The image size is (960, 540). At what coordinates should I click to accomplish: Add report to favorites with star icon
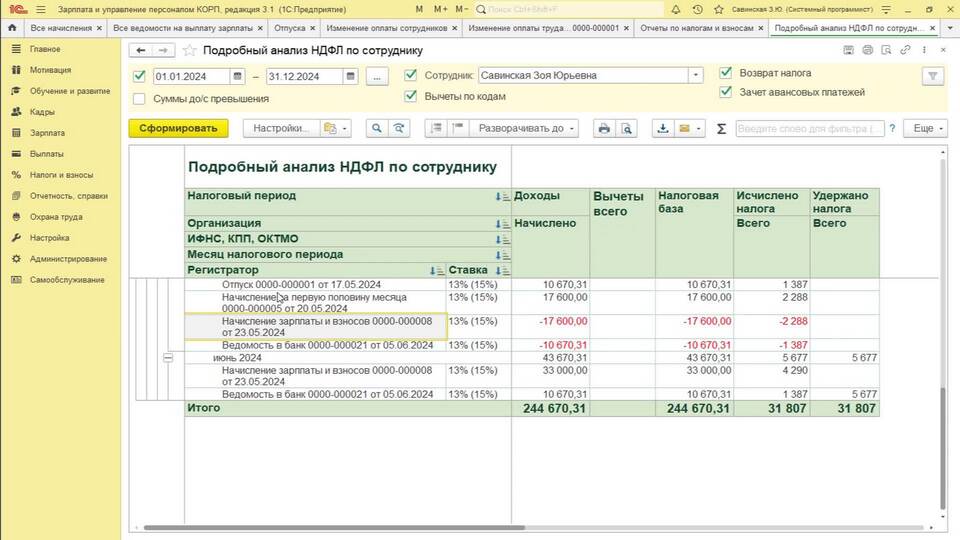click(x=189, y=50)
